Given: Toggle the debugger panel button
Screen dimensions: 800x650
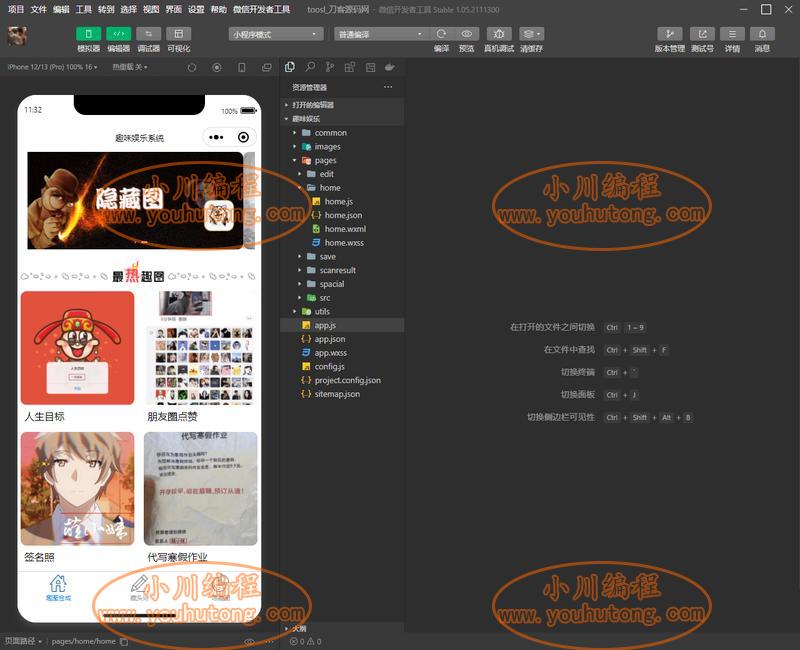Looking at the screenshot, I should (x=148, y=34).
